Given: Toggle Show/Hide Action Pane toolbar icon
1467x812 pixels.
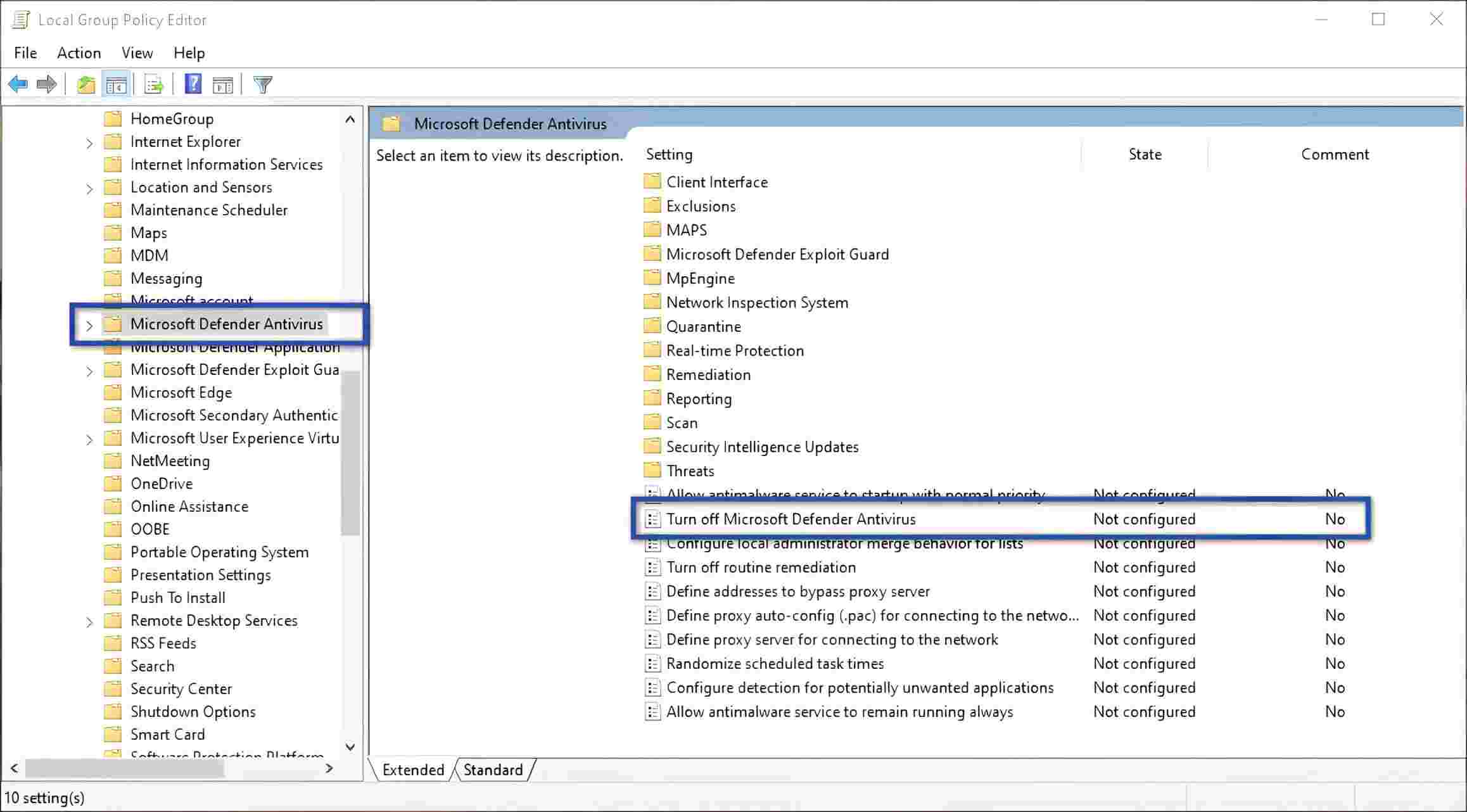Looking at the screenshot, I should 222,85.
